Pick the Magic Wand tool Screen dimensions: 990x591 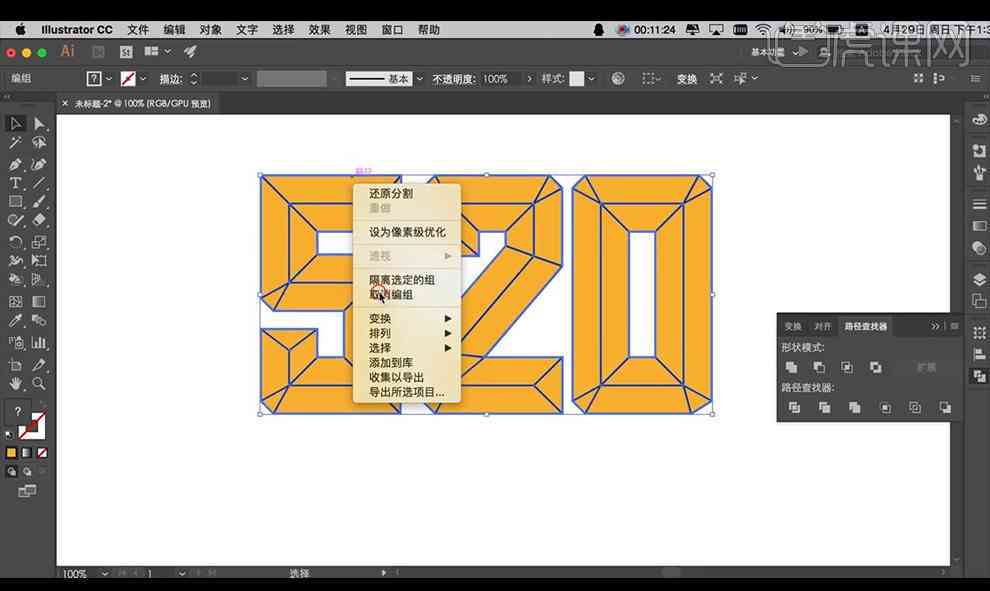tap(16, 143)
